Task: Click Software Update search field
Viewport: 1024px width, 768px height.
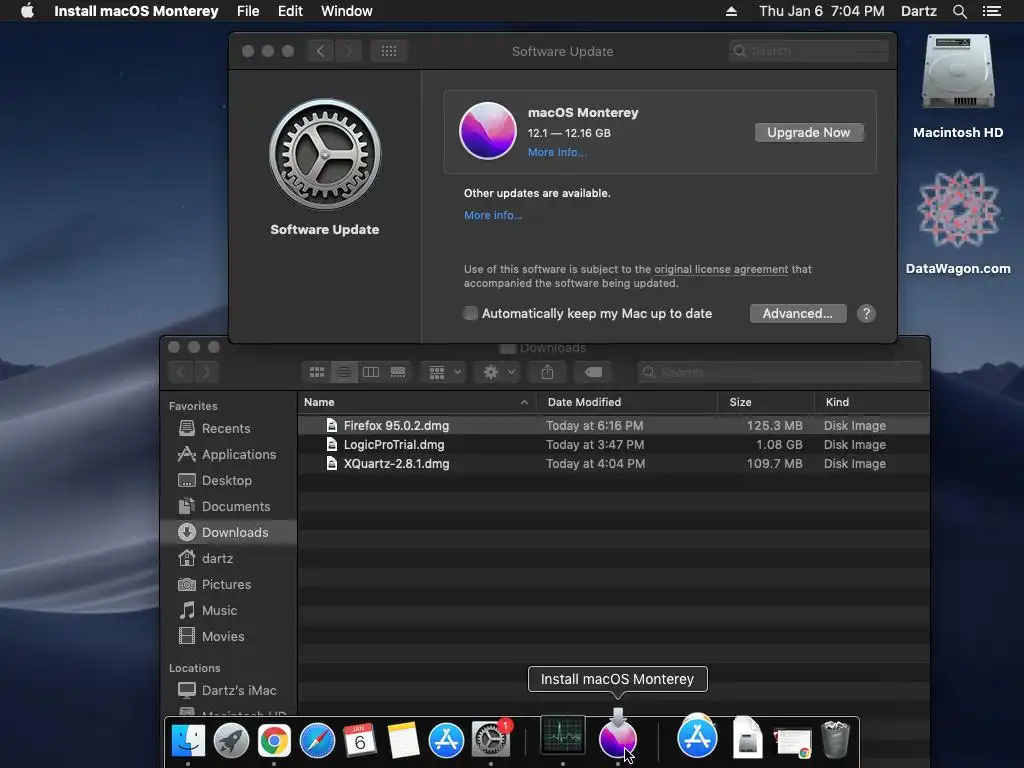Action: pos(808,51)
